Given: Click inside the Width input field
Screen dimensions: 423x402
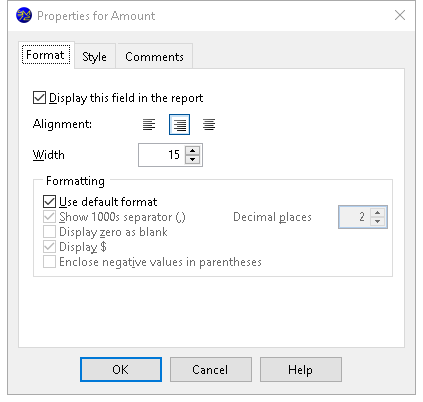Looking at the screenshot, I should tap(162, 155).
